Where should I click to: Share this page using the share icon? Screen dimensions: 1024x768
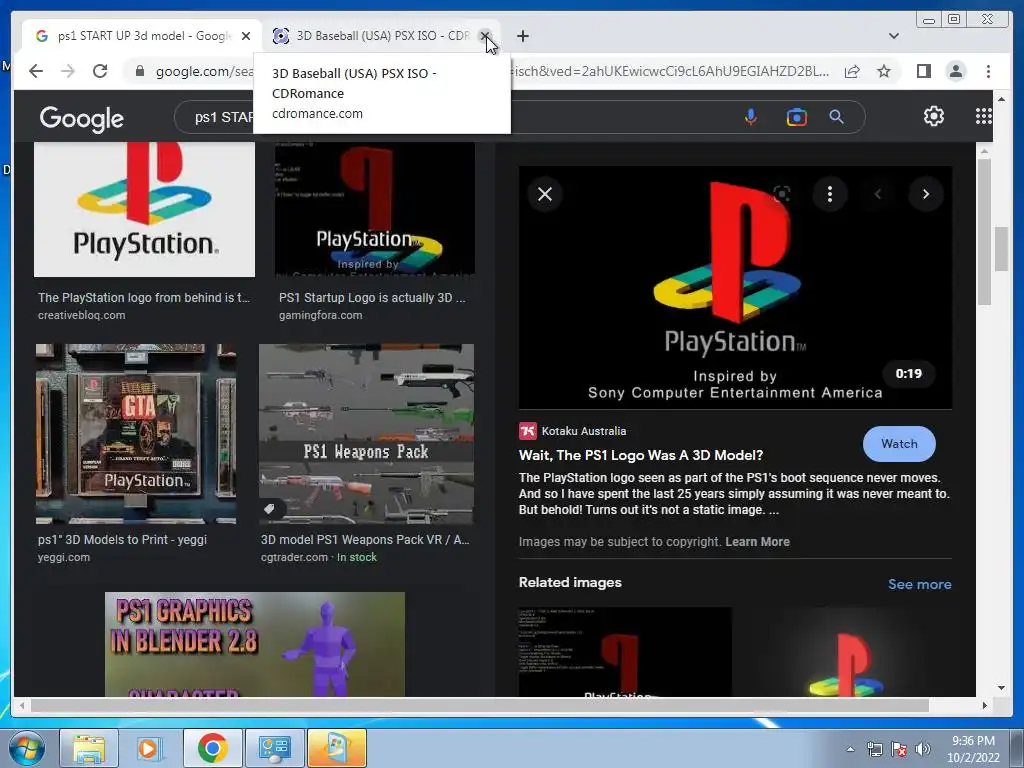[x=852, y=71]
